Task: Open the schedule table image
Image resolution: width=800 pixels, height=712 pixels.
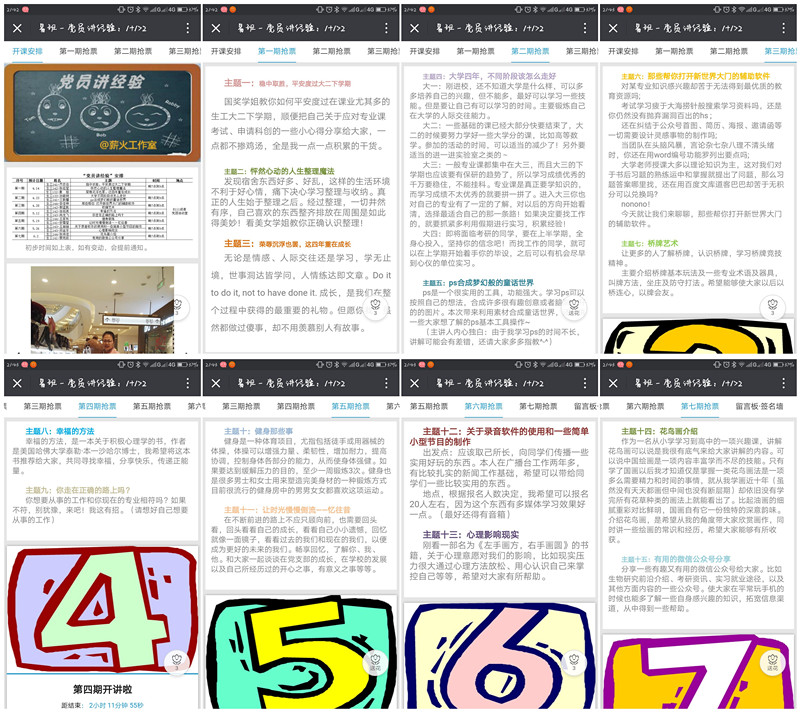Action: coord(100,207)
